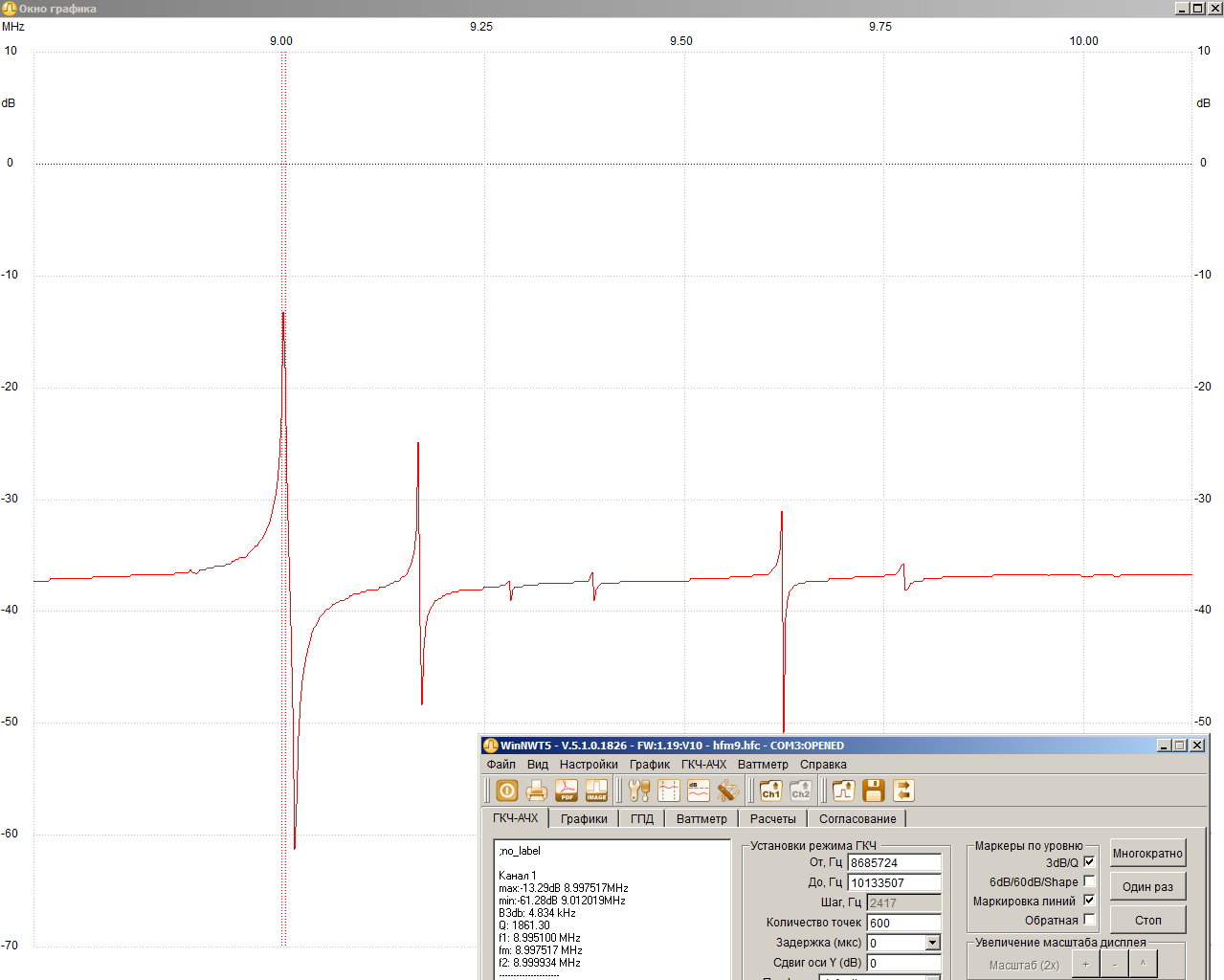Click the printer icon in toolbar
Image resolution: width=1224 pixels, height=980 pixels.
(537, 791)
